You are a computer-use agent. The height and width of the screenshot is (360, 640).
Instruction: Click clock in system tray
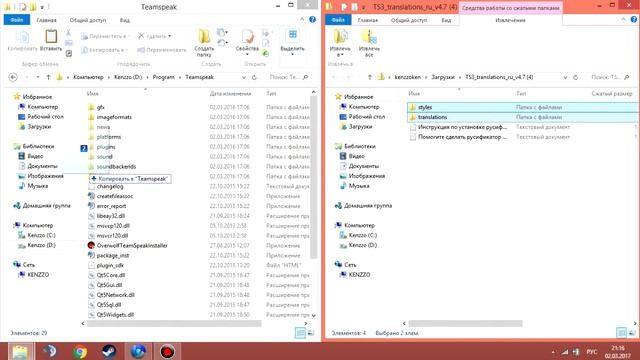618,351
